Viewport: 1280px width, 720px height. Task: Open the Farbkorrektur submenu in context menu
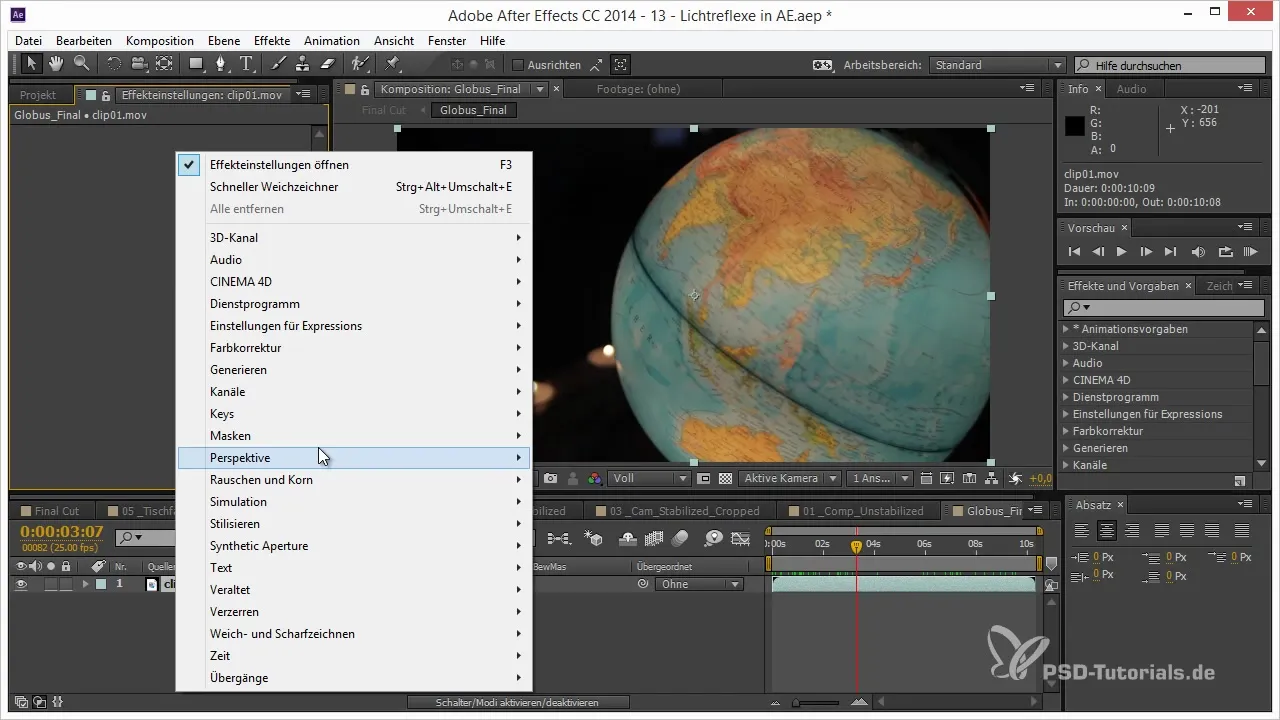(x=354, y=348)
